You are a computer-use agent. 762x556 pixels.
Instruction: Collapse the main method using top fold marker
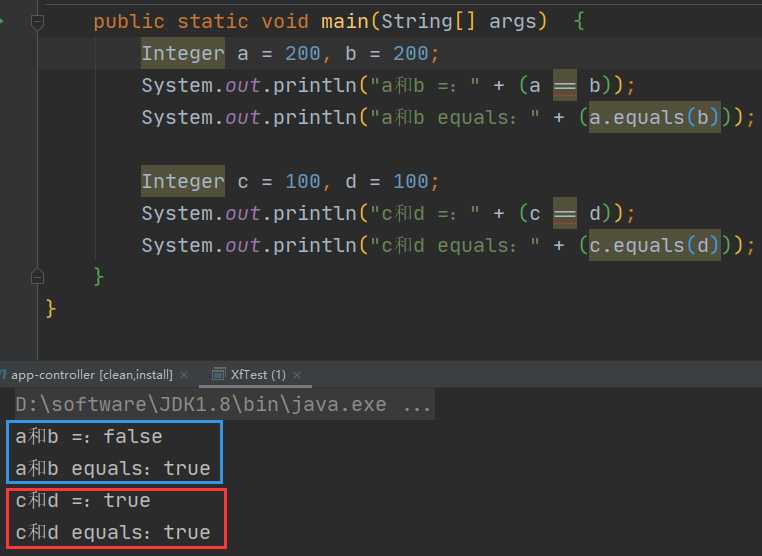pos(37,22)
